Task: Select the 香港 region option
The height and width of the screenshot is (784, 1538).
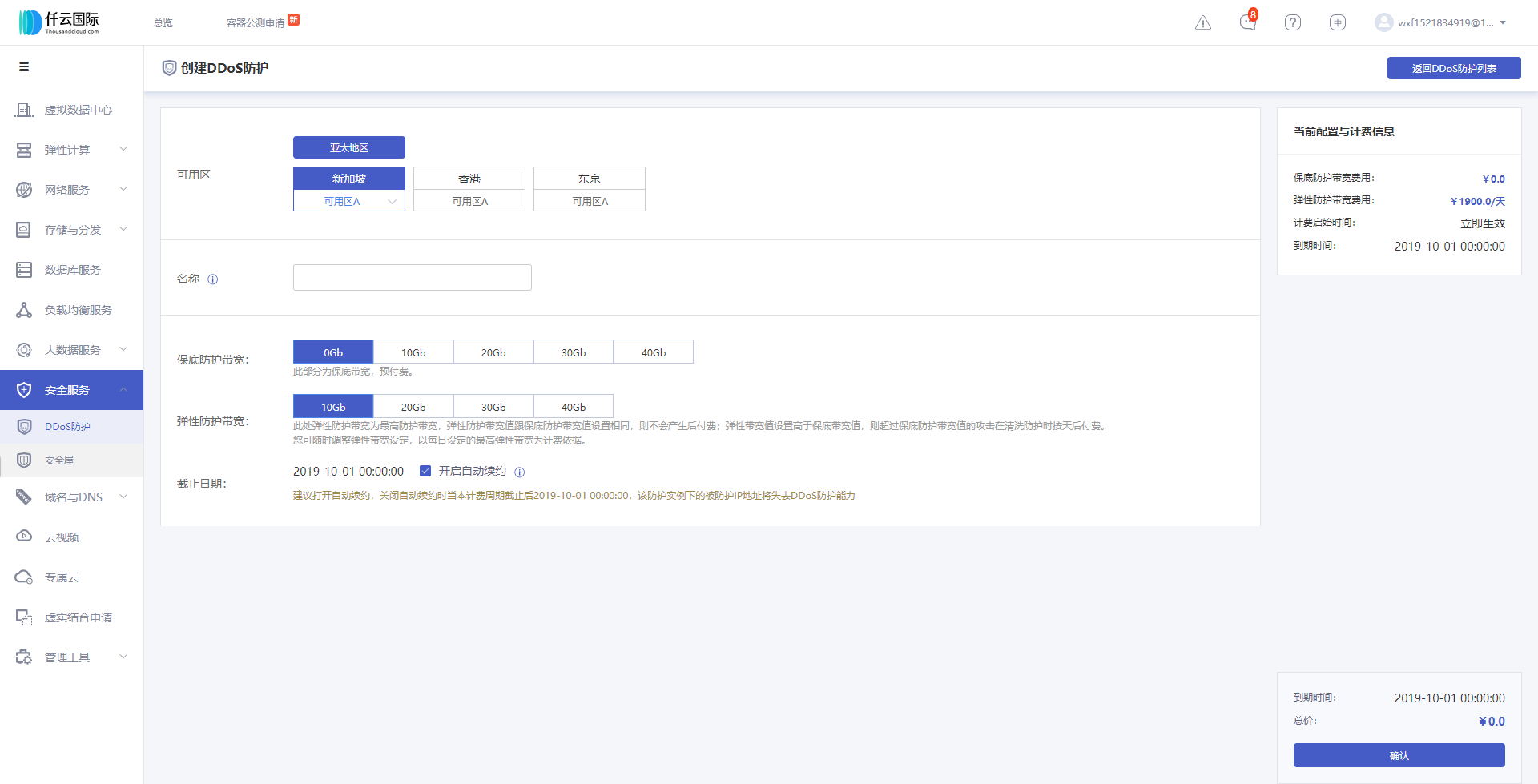Action: pyautogui.click(x=469, y=179)
